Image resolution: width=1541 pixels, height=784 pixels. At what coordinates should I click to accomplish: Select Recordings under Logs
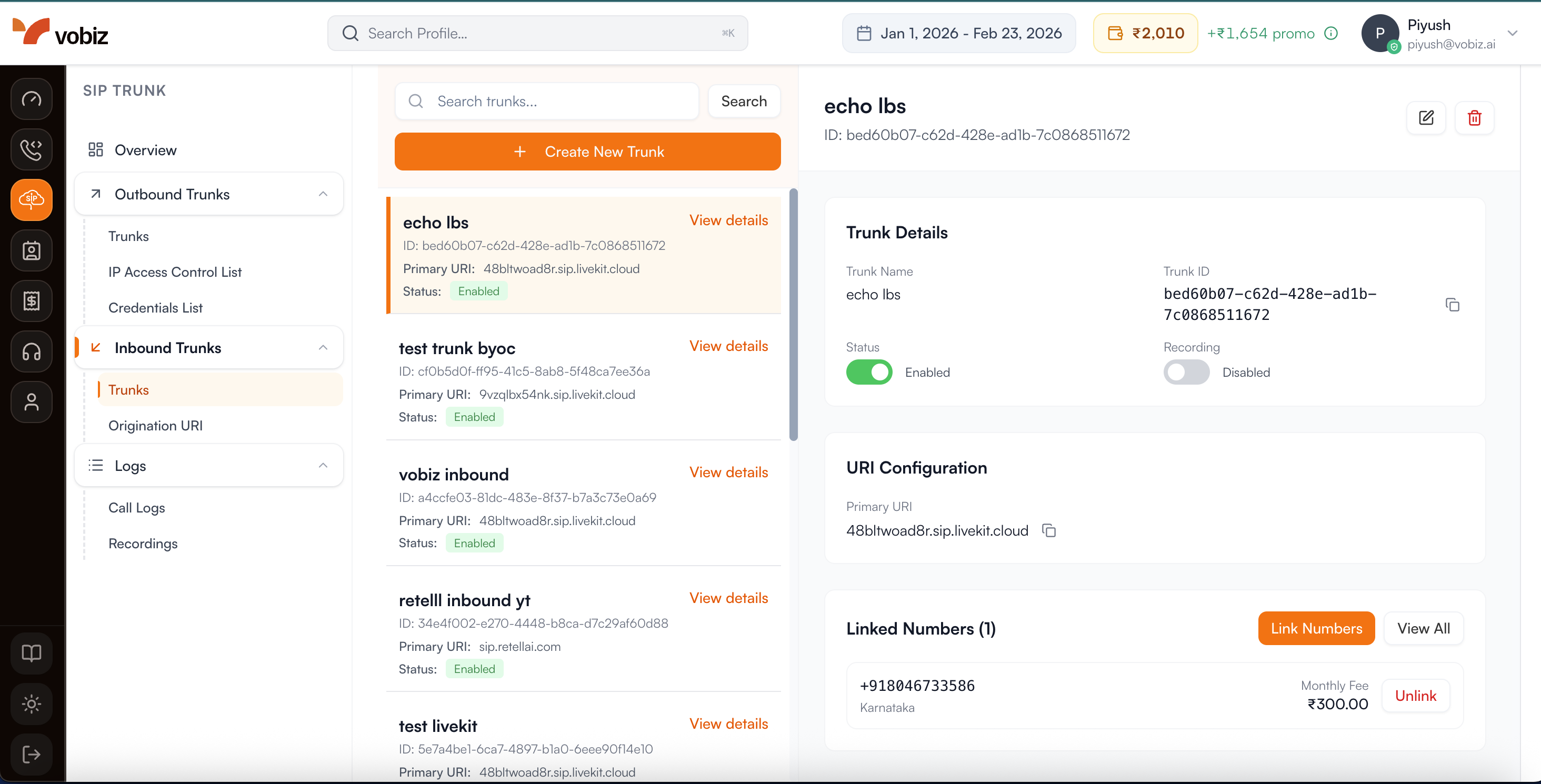click(143, 544)
